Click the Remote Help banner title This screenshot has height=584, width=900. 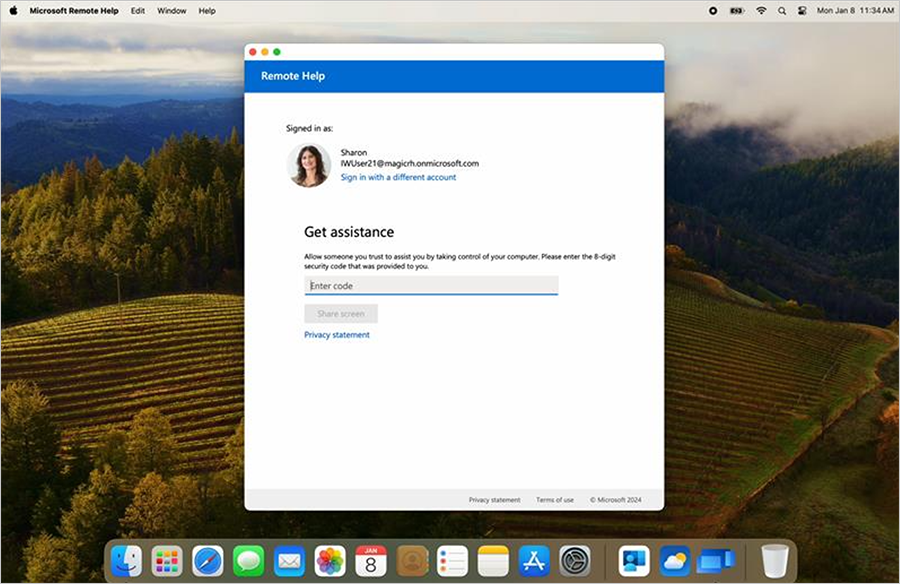coord(293,76)
